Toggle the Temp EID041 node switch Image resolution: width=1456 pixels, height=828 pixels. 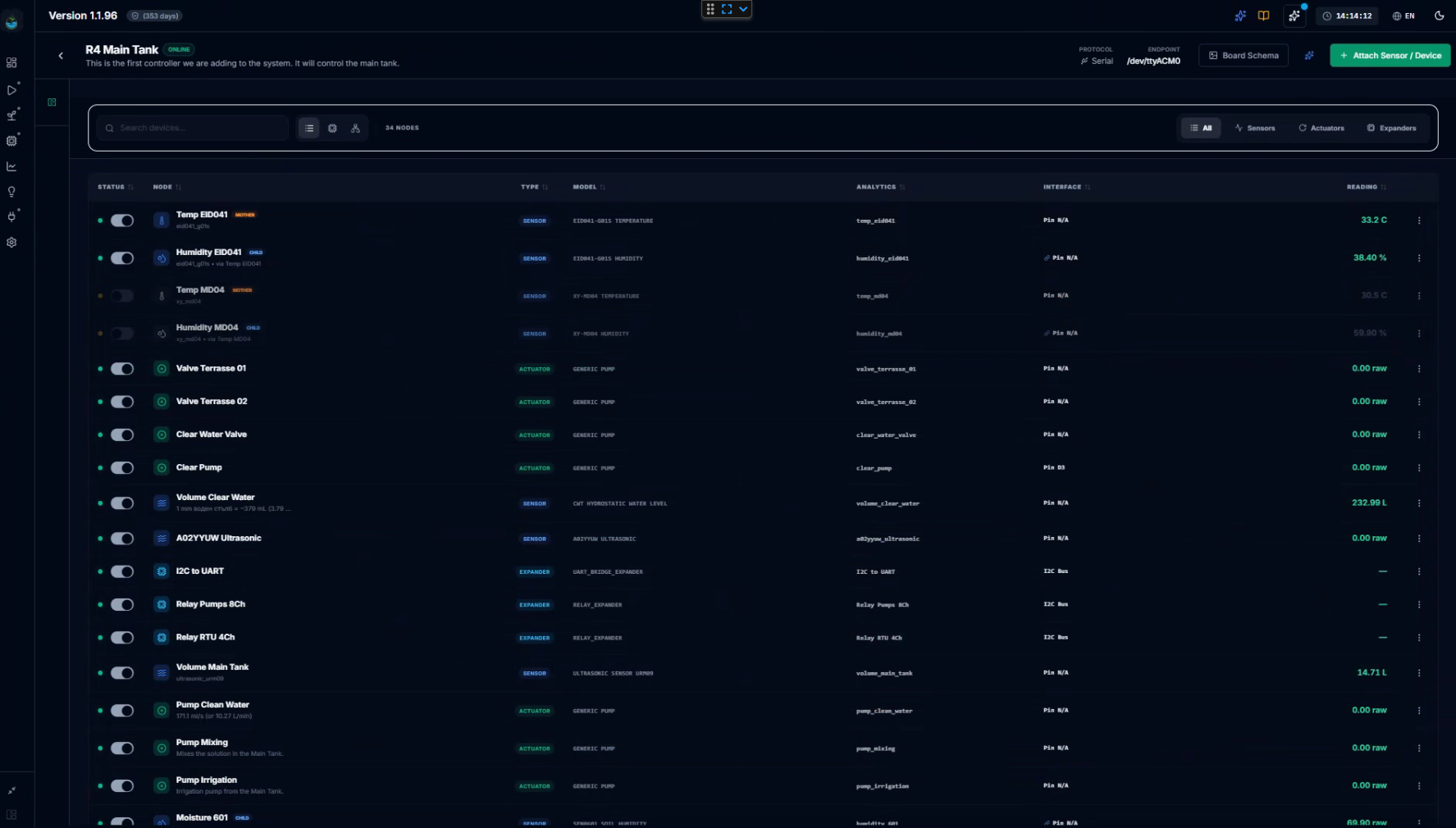[x=122, y=221]
